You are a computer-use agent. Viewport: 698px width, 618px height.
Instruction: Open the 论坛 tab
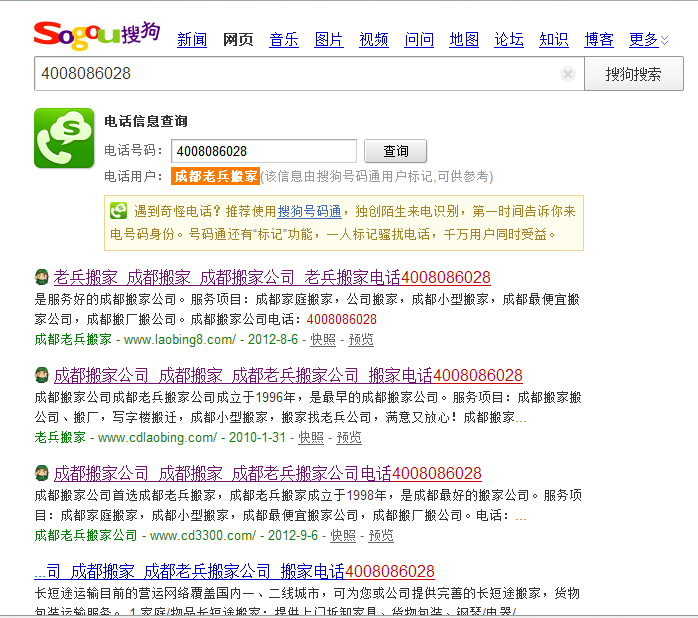(x=509, y=40)
